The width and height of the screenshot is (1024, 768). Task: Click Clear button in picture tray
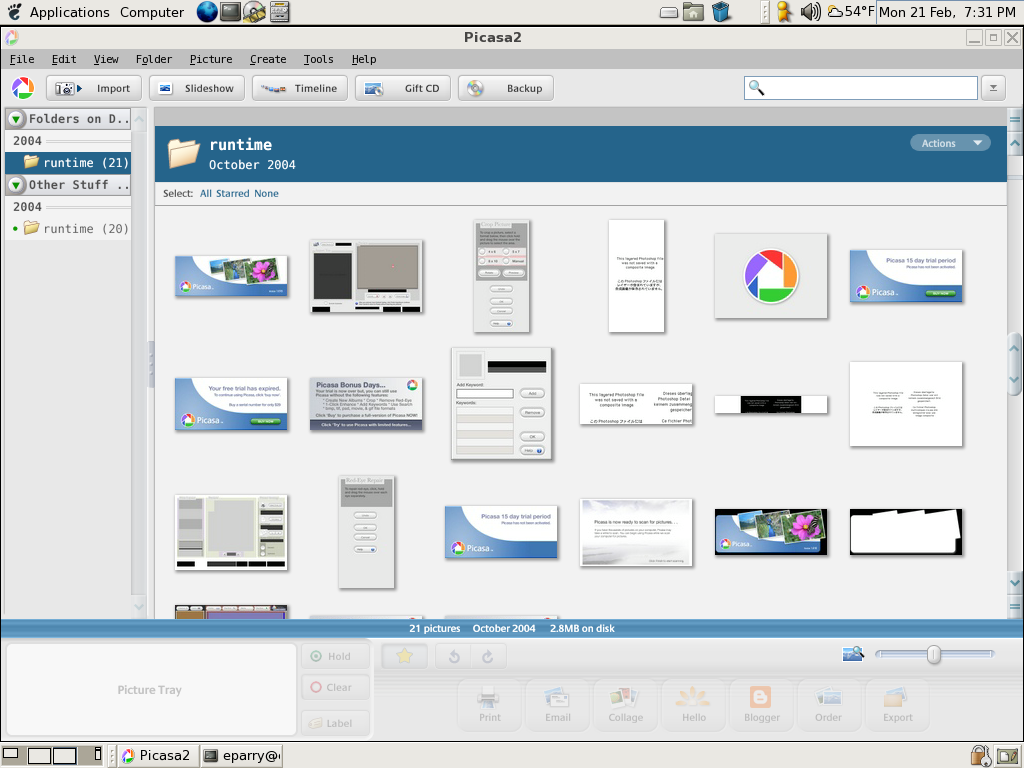coord(336,687)
